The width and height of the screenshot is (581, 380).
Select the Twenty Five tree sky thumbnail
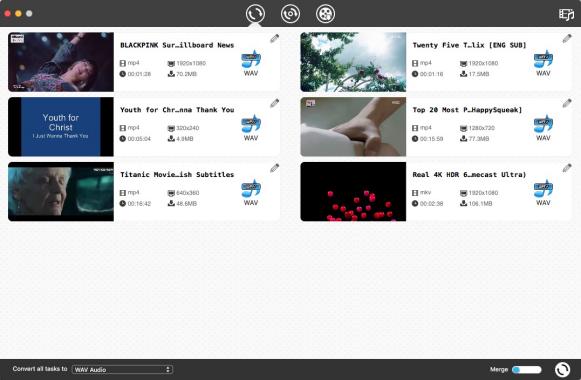353,62
